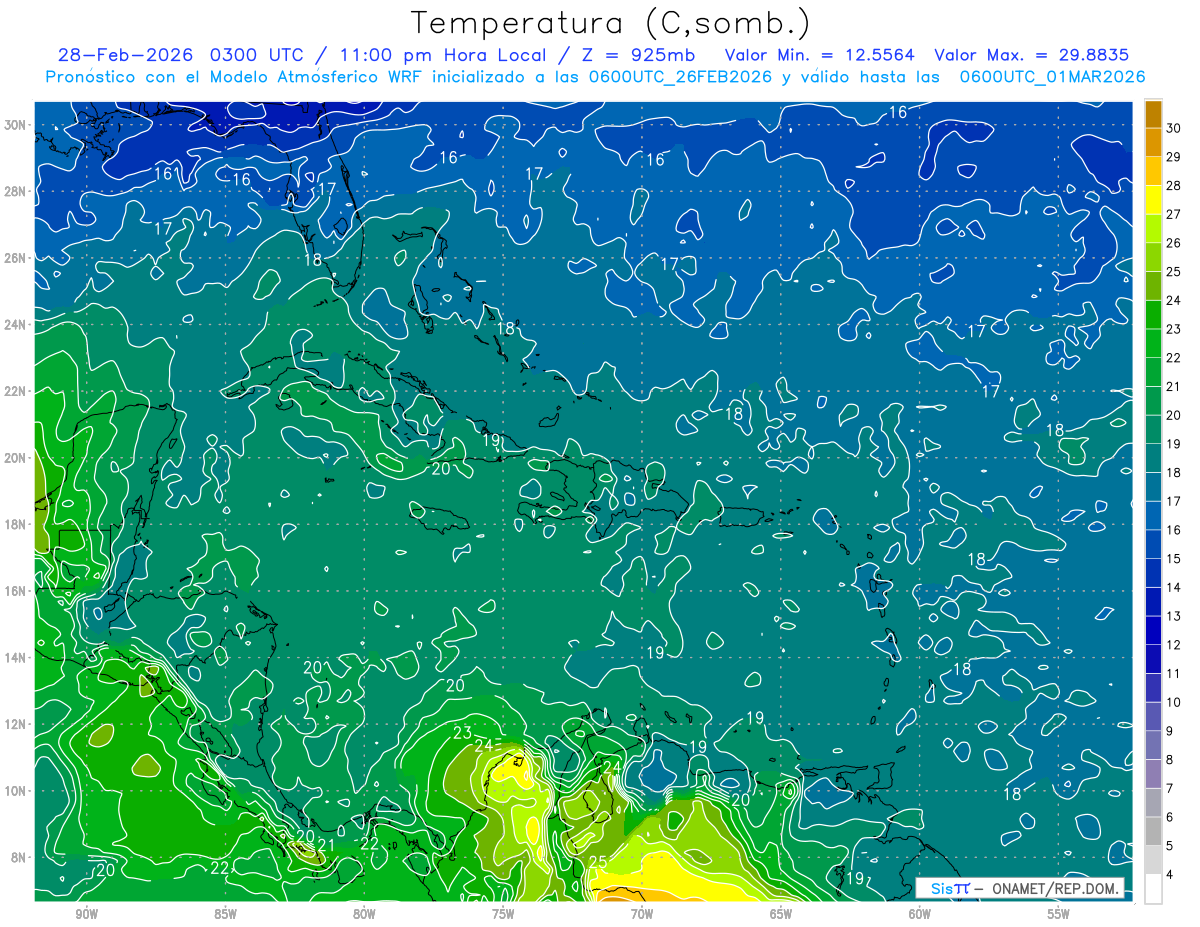Screen dimensions: 1200x927
Task: Click the color scale label 27
Action: [1174, 214]
